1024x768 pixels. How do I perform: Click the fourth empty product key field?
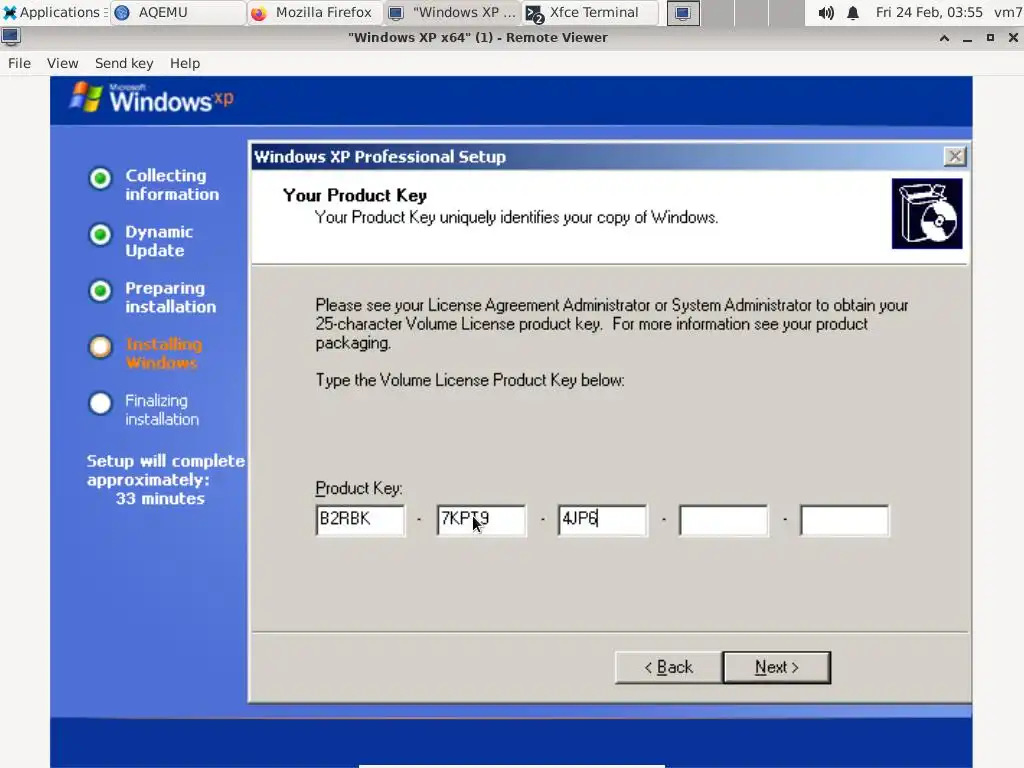724,520
